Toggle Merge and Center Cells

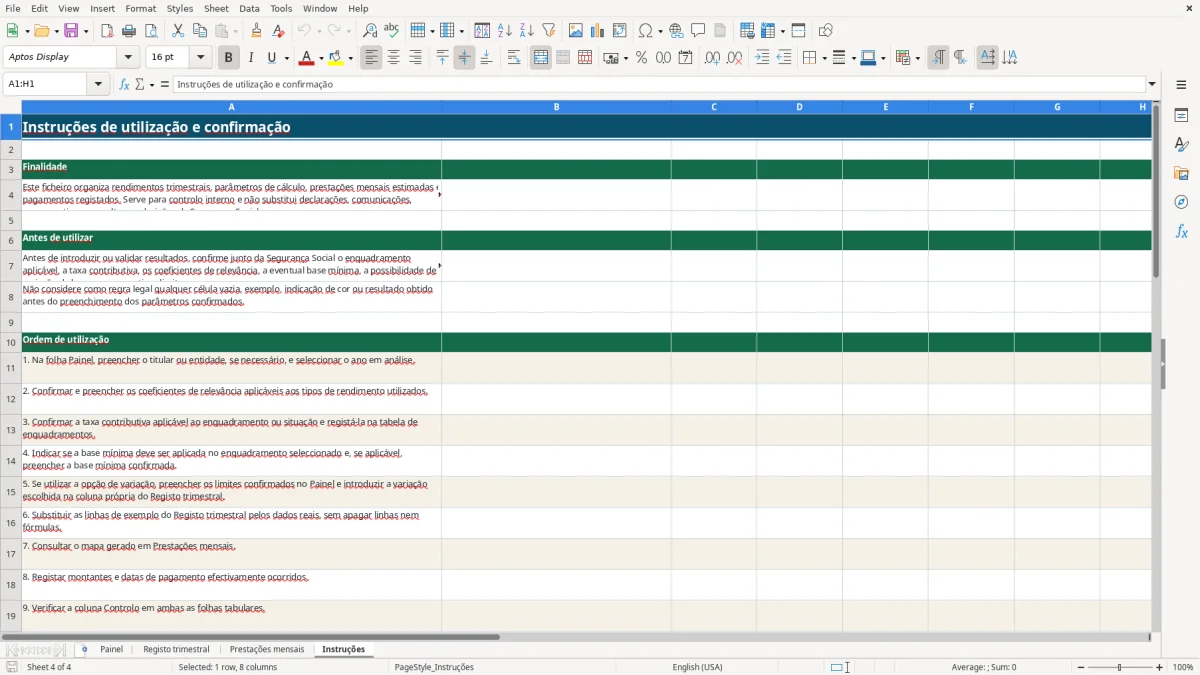point(541,58)
